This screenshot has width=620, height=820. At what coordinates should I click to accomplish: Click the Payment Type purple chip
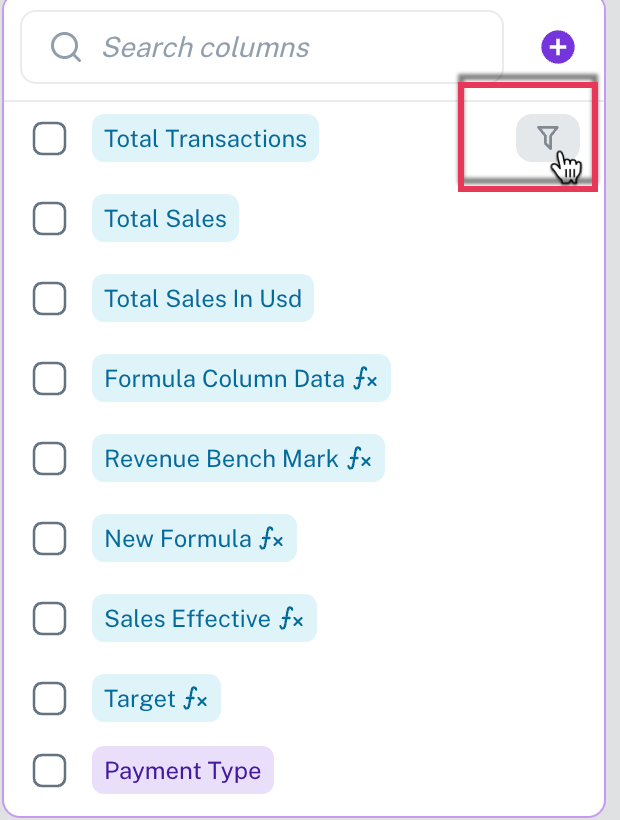183,770
